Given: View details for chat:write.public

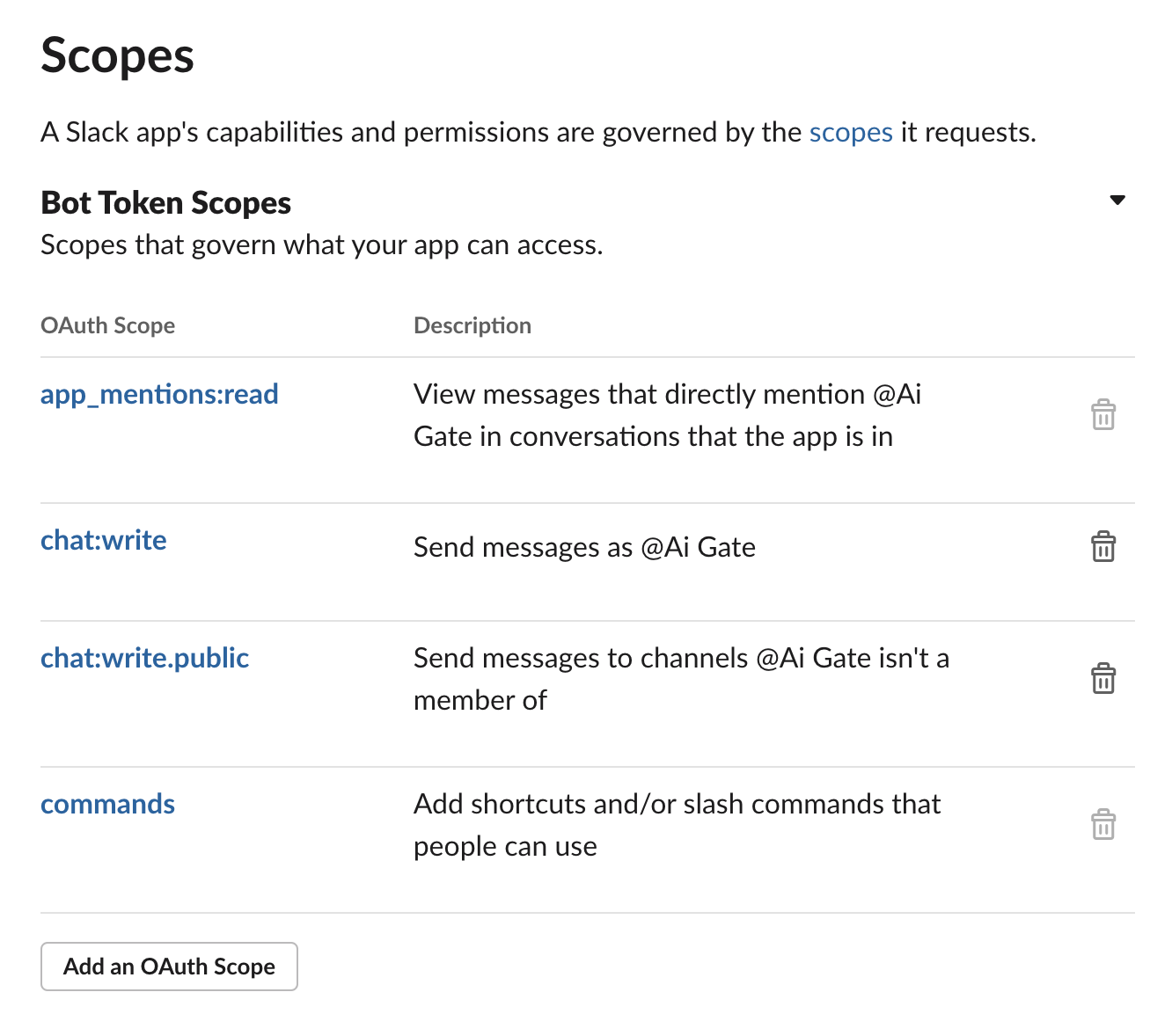Looking at the screenshot, I should (x=144, y=658).
